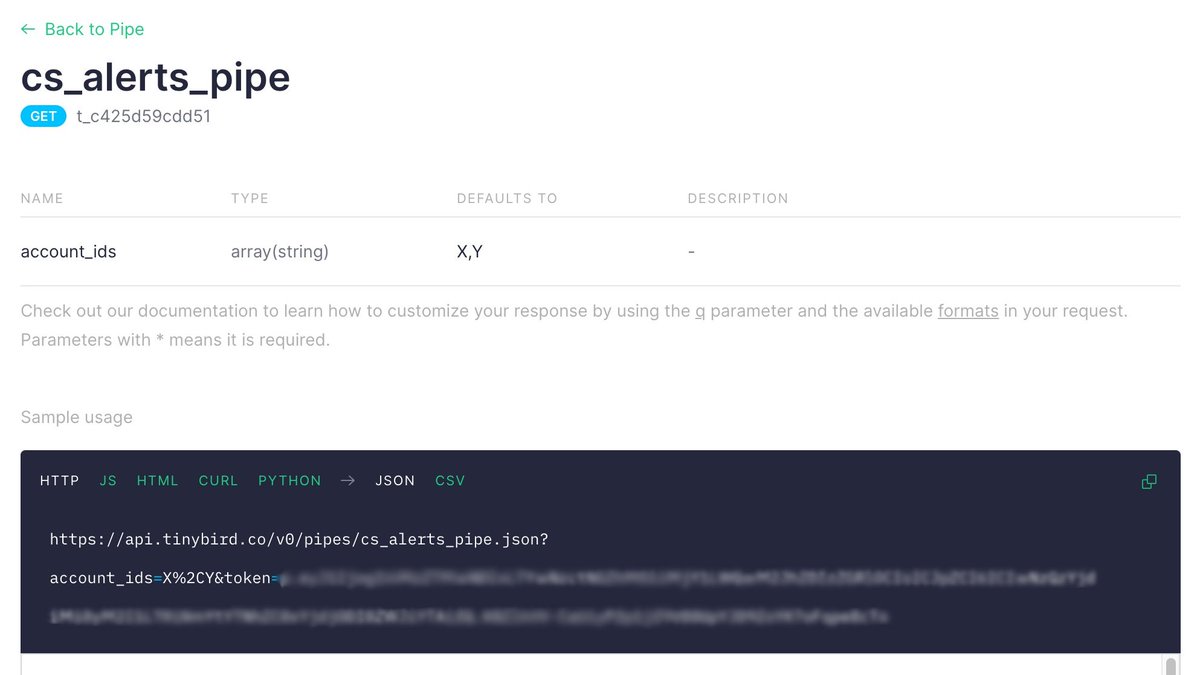Select the HTTP sample tab
1200x675 pixels.
(x=59, y=481)
